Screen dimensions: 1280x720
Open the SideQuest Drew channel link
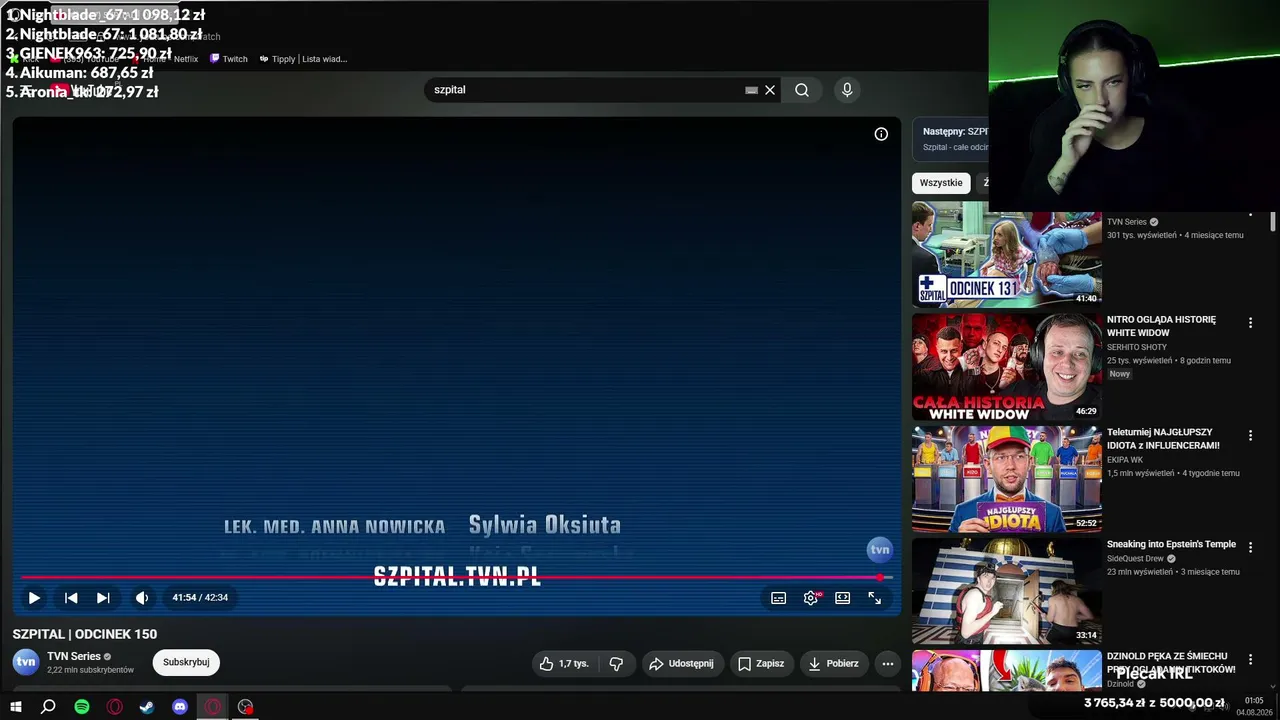pyautogui.click(x=1135, y=559)
